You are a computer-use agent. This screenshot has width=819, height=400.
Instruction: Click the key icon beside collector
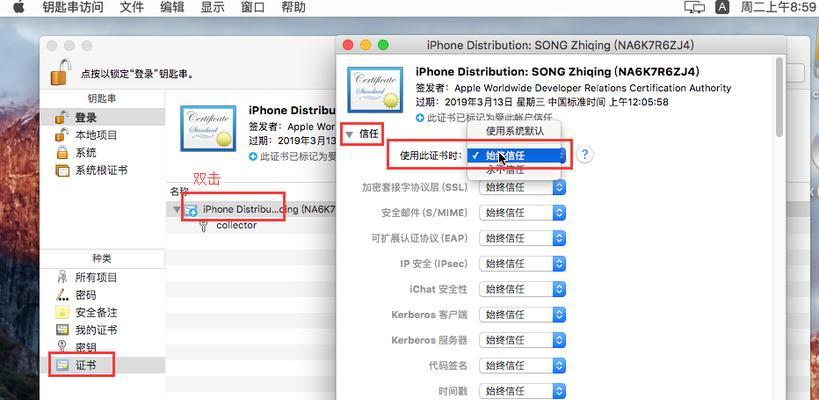(x=204, y=226)
